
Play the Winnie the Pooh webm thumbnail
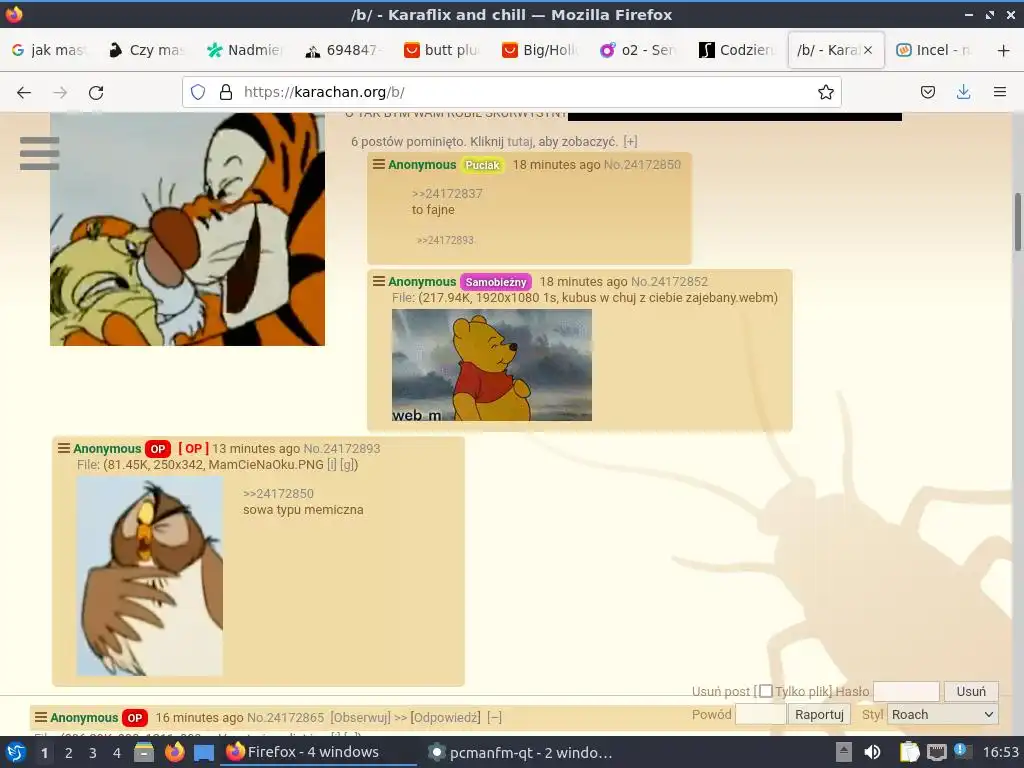pyautogui.click(x=492, y=364)
